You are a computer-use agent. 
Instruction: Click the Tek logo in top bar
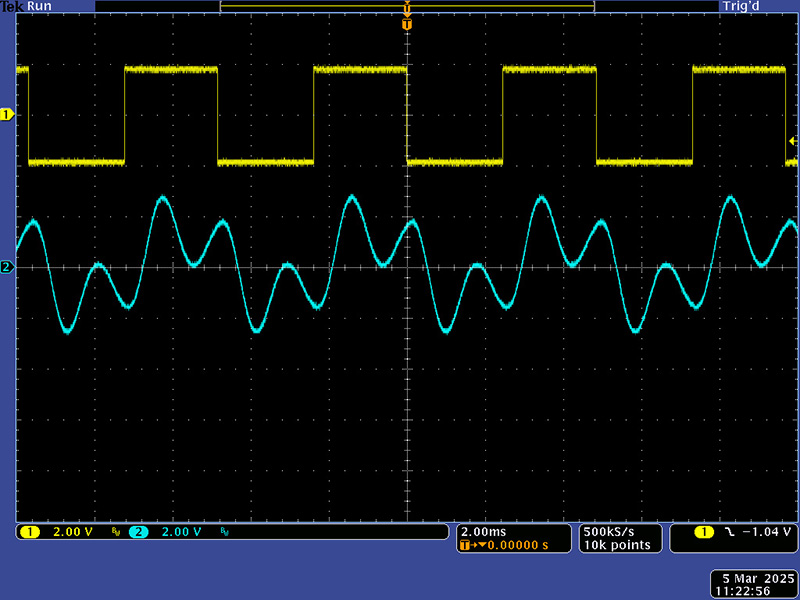click(x=12, y=6)
